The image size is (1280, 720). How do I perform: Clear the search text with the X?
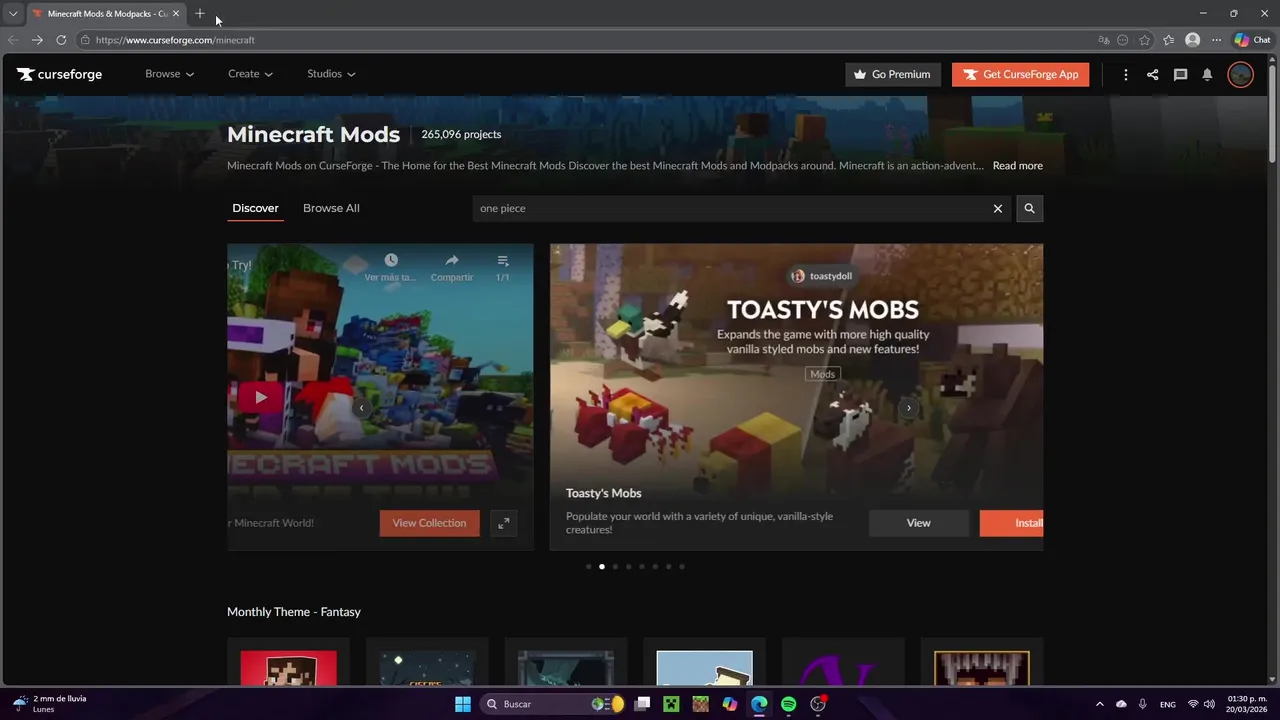tap(997, 208)
